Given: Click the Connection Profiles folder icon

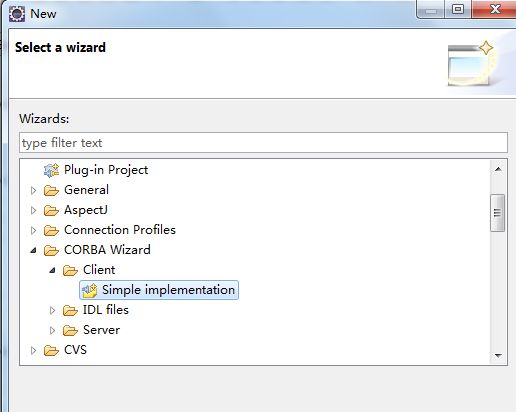Looking at the screenshot, I should coord(51,230).
